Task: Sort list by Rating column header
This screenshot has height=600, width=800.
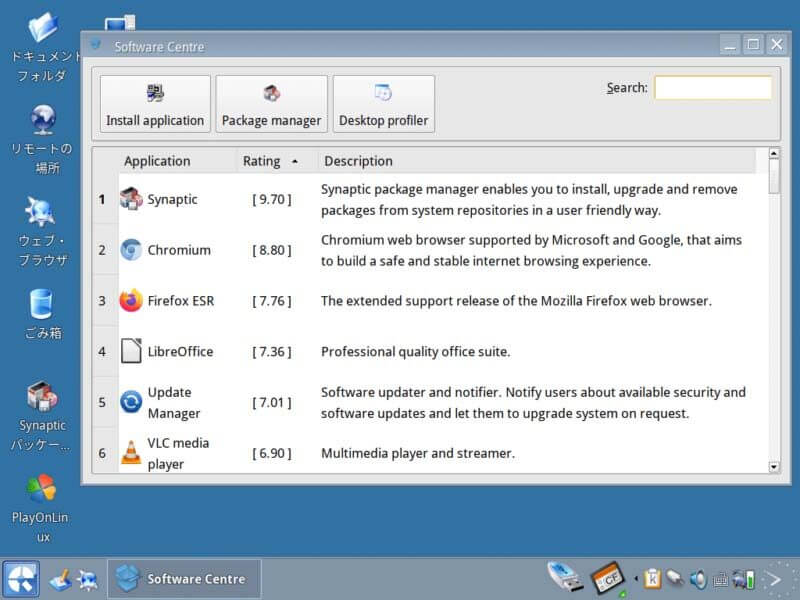Action: point(277,161)
